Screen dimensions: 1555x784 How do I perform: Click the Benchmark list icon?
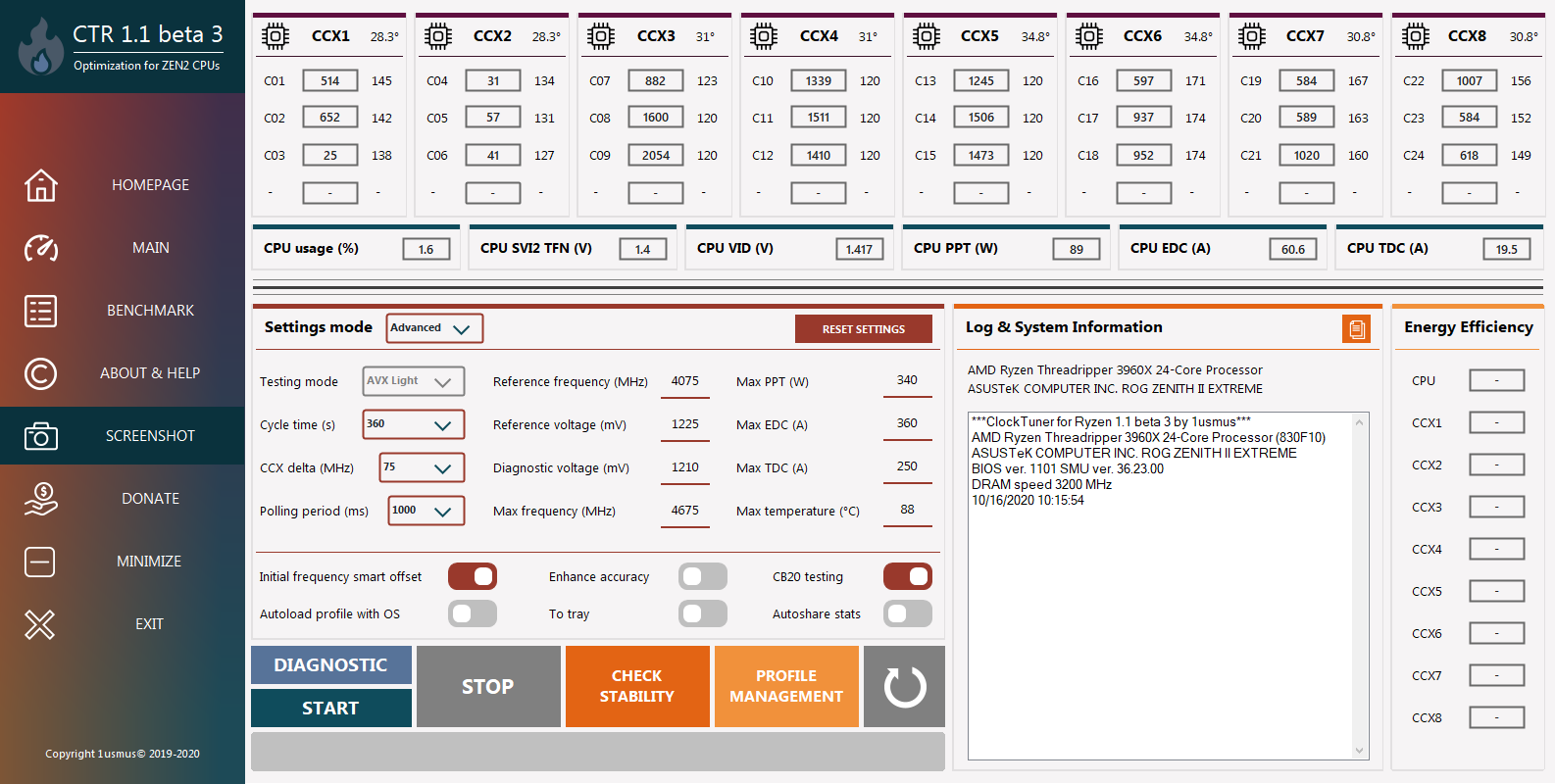(40, 311)
